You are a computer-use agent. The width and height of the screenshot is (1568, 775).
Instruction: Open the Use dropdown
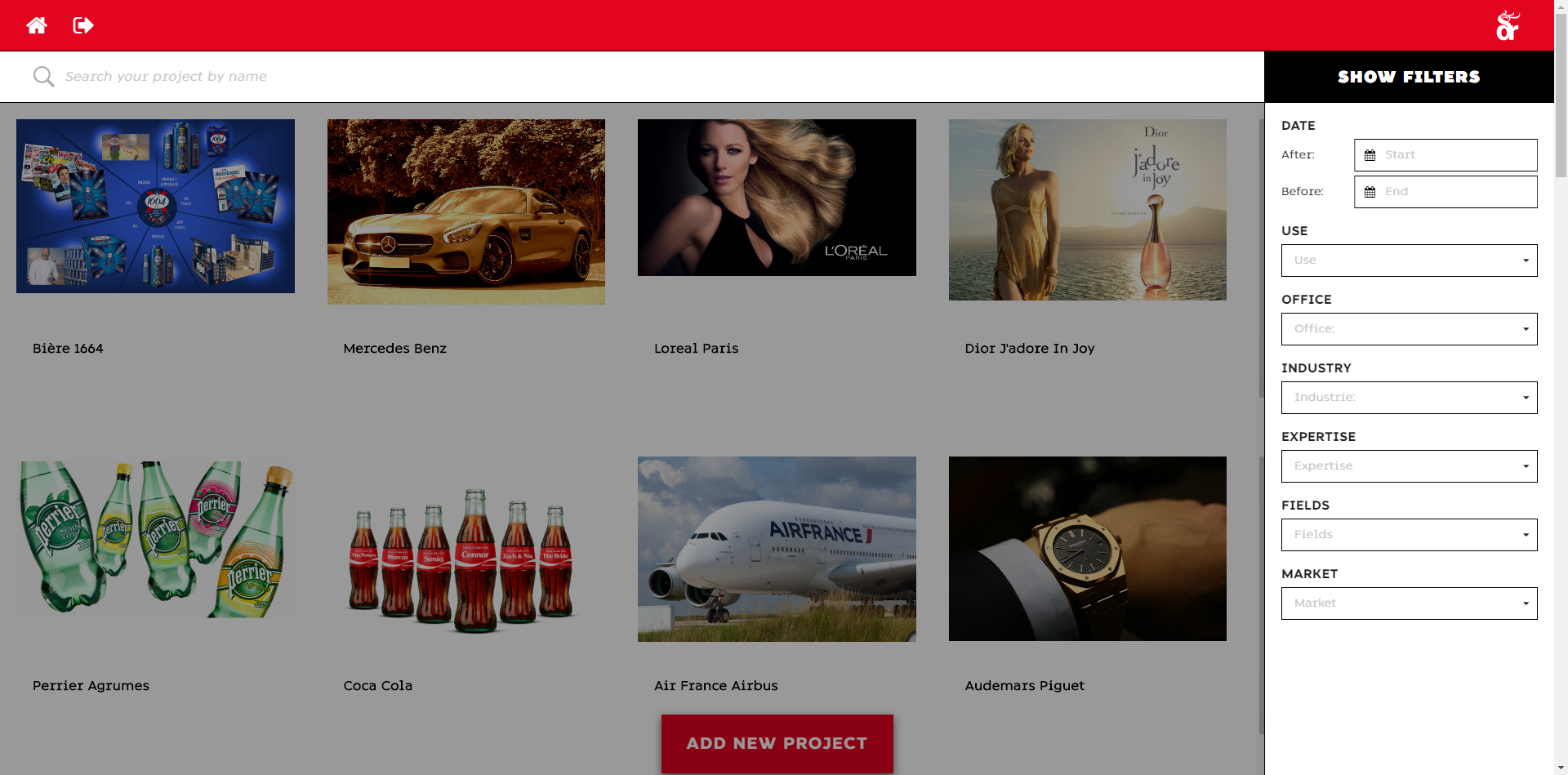coord(1409,261)
